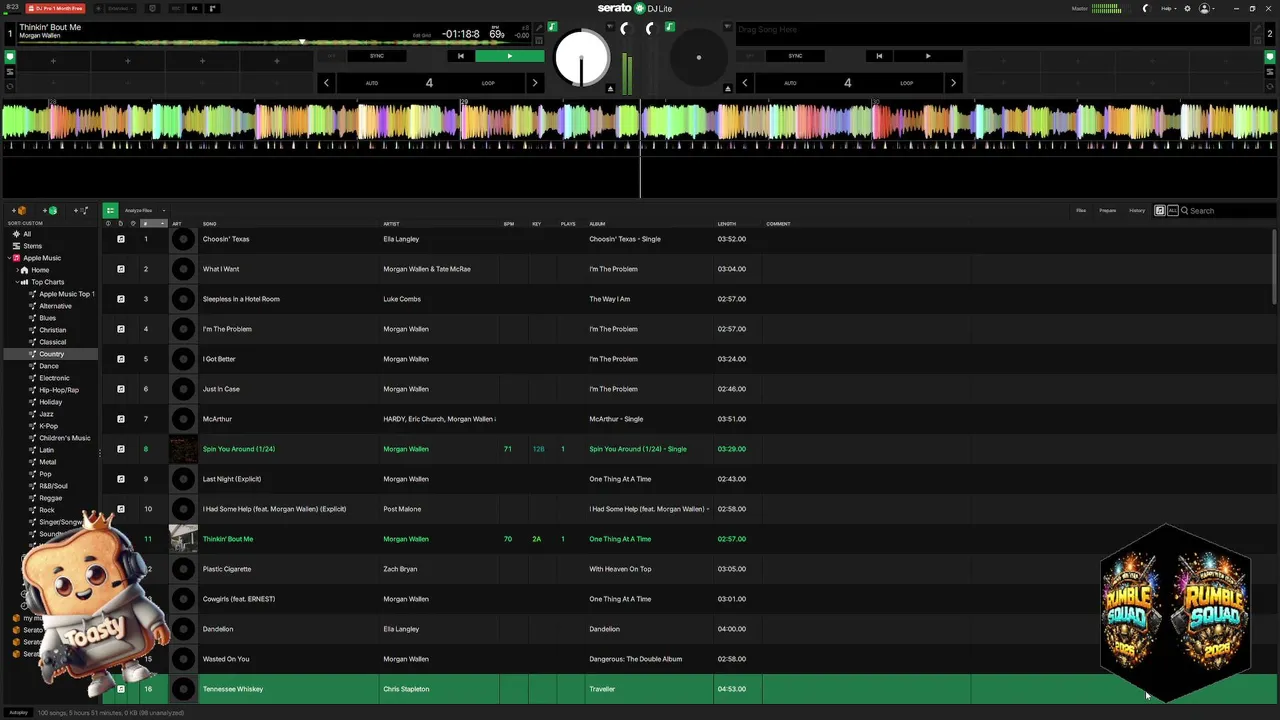Click the deck 1 platter tempo dial

pos(582,59)
